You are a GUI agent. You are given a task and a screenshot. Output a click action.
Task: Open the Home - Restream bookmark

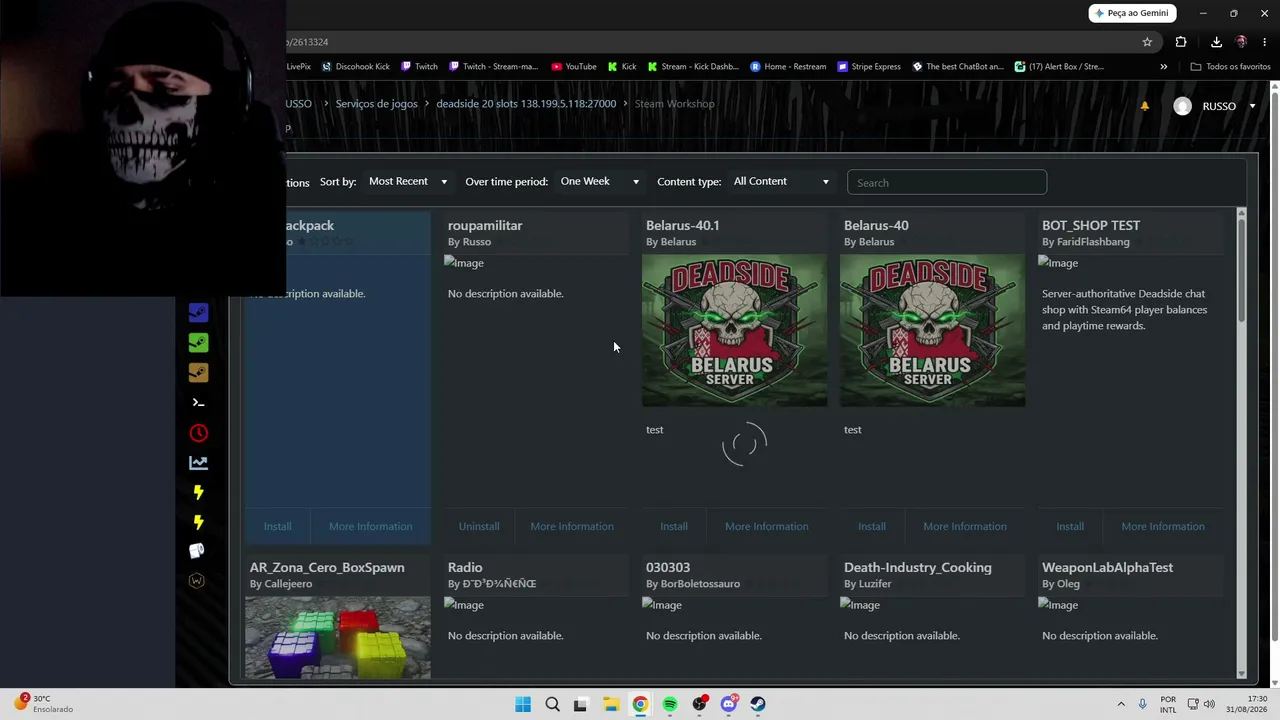pos(788,67)
